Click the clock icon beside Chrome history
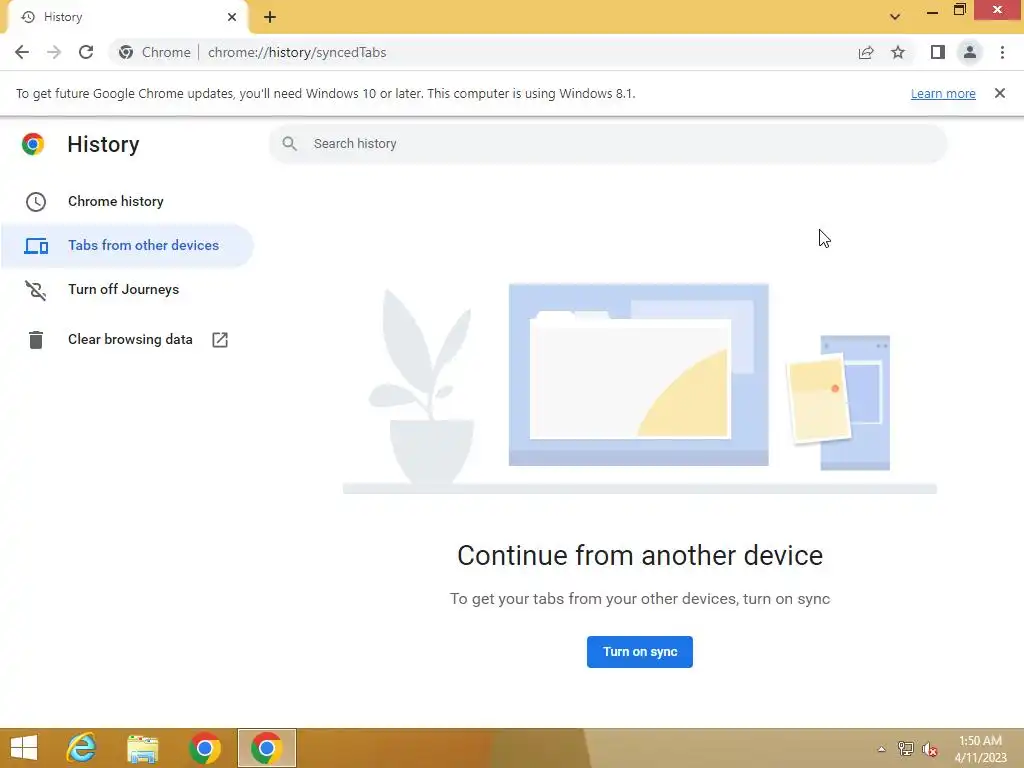Screen dimensions: 1024x768 click(x=36, y=202)
